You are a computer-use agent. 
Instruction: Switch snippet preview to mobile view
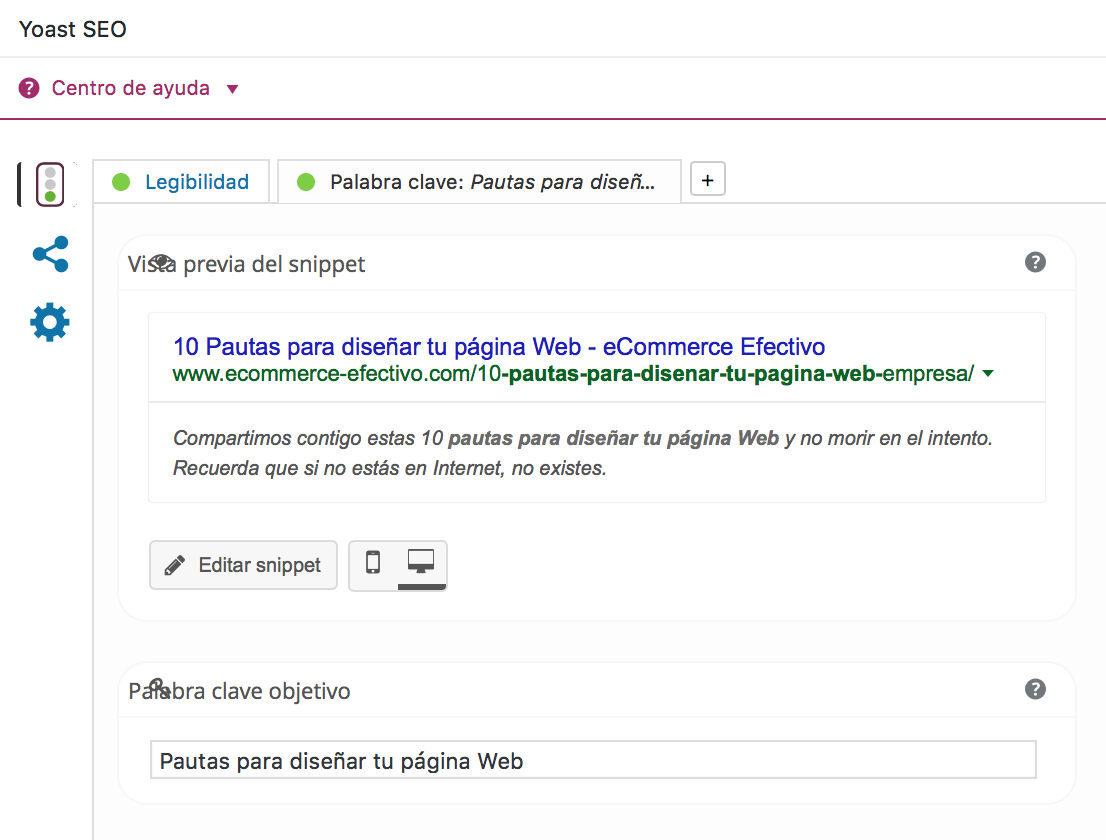tap(373, 564)
